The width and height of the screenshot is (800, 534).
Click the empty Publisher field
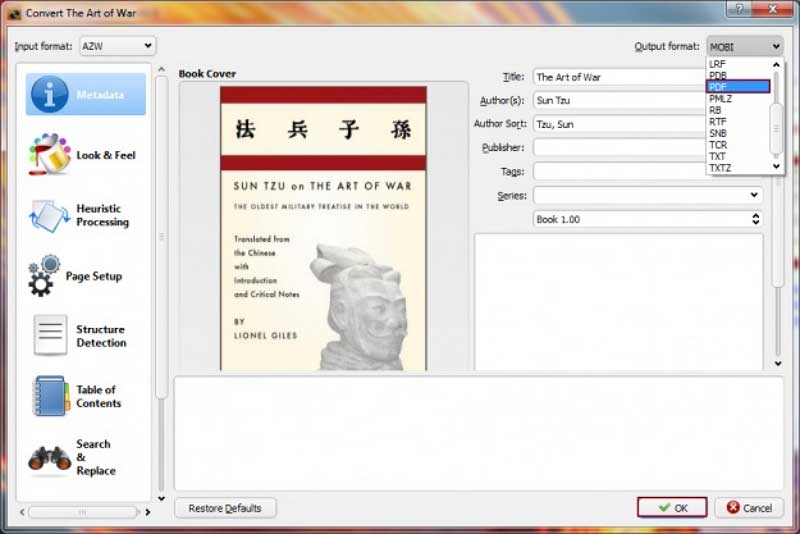619,147
